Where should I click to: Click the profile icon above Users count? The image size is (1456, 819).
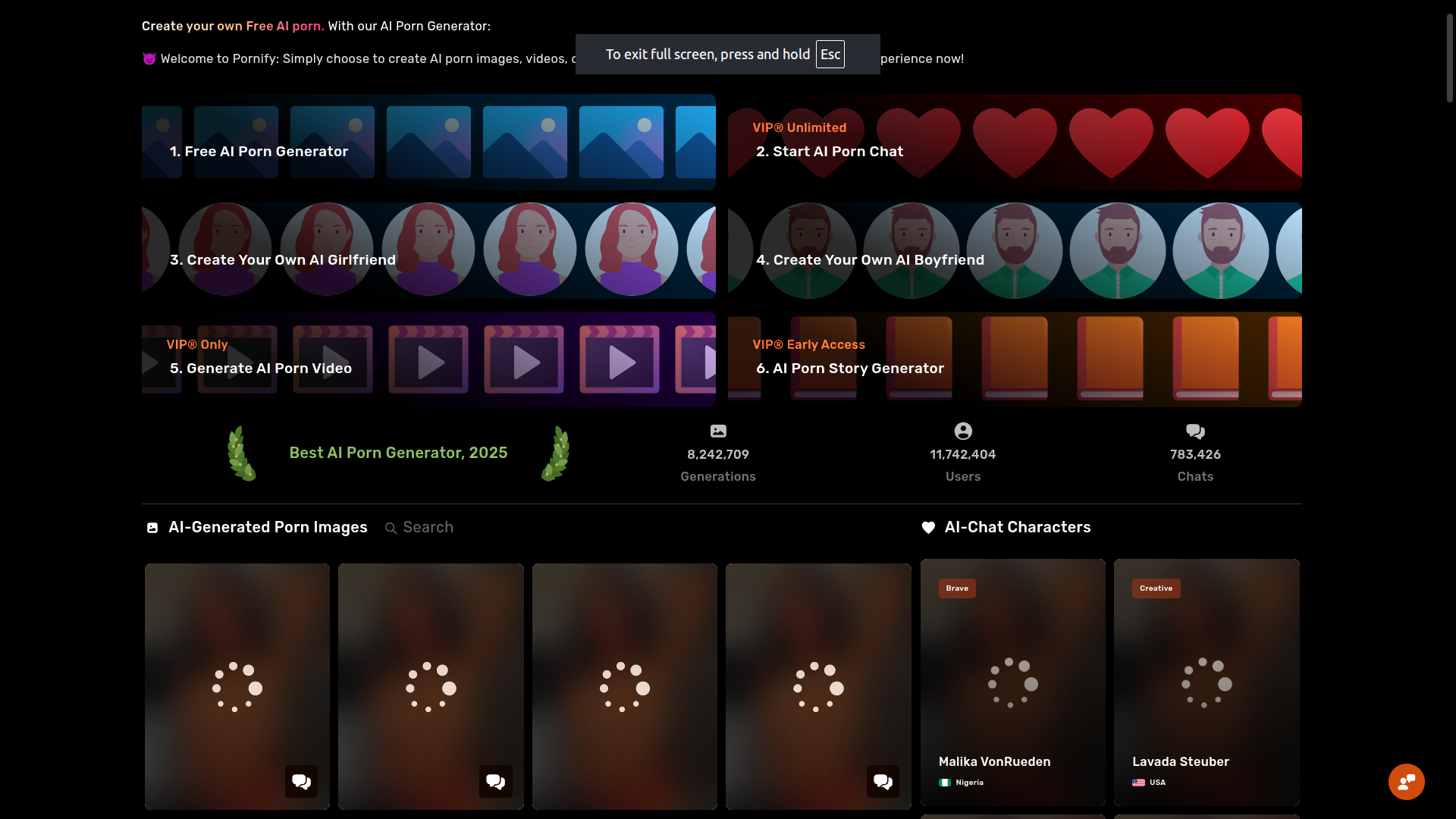tap(963, 431)
